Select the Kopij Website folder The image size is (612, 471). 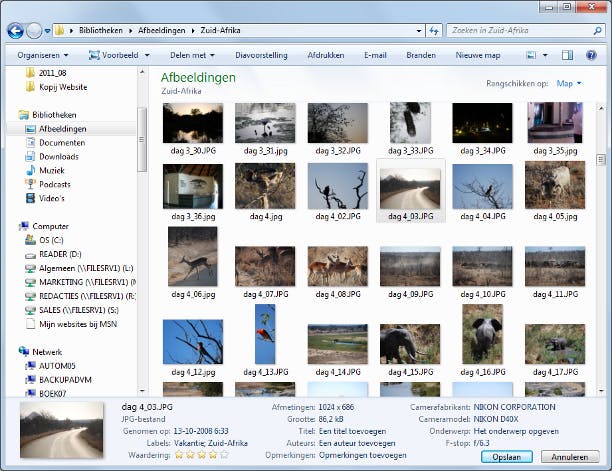(63, 87)
